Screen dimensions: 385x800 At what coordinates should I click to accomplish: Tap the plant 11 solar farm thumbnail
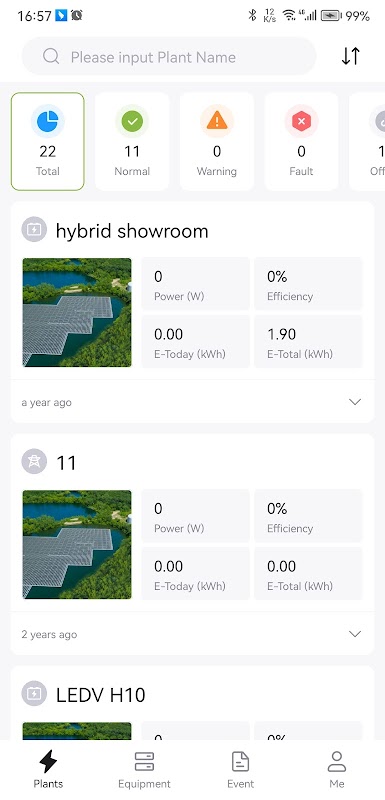pos(77,544)
